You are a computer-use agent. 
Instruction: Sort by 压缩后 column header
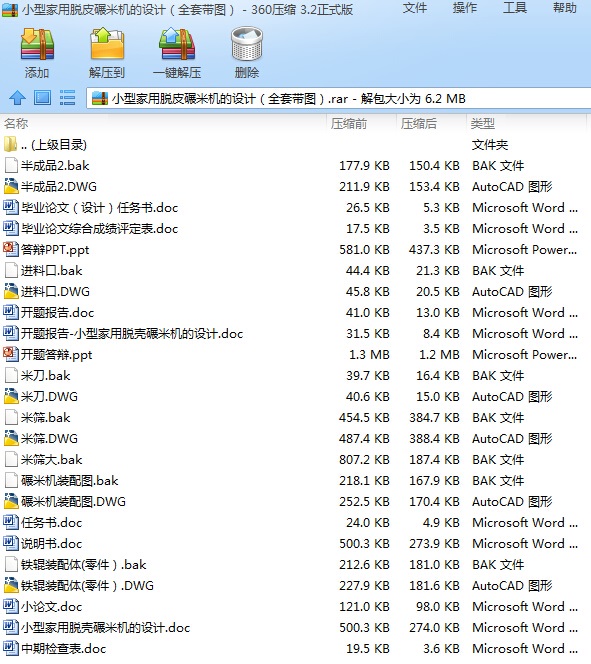[419, 124]
